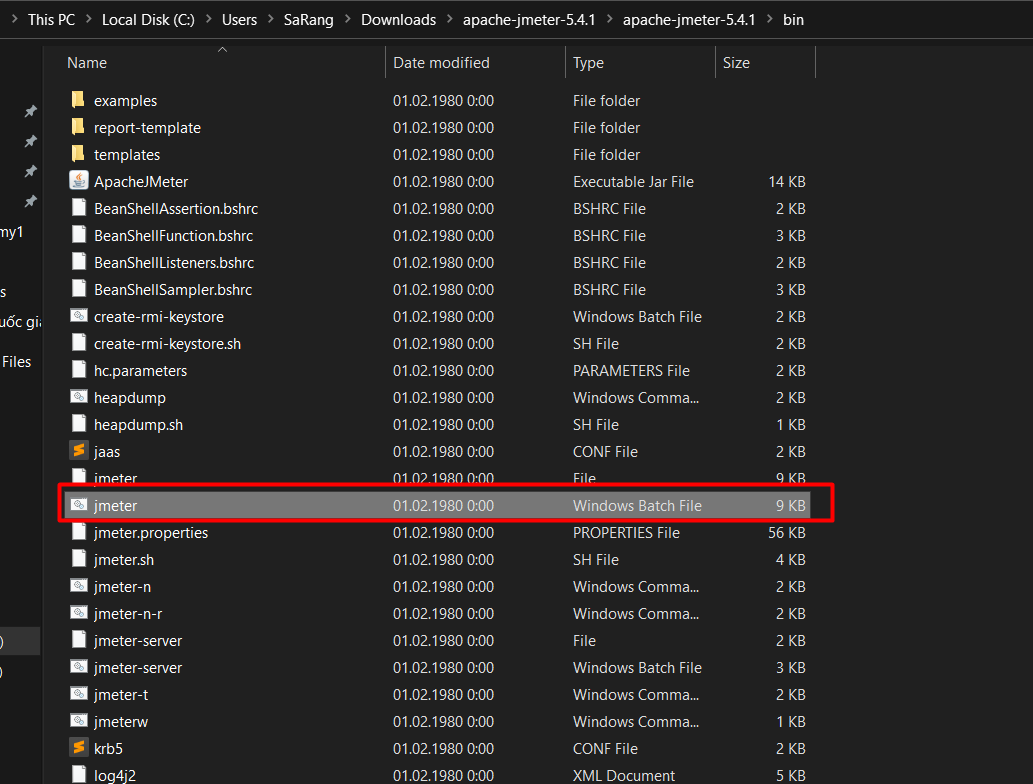The width and height of the screenshot is (1033, 784).
Task: Select the hc.parameters file name
Action: (x=140, y=371)
